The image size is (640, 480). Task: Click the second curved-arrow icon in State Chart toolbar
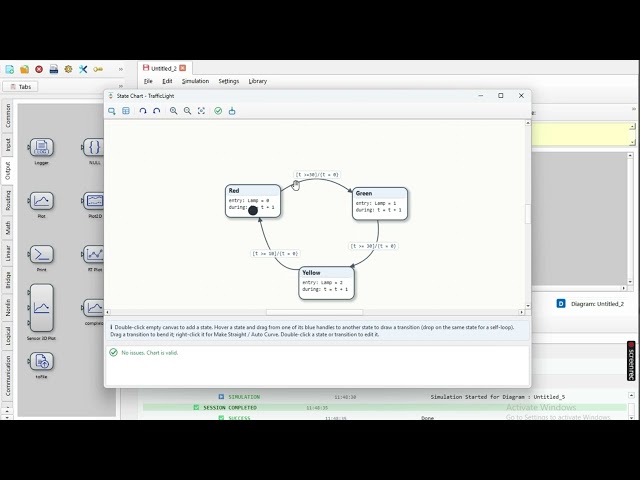[x=156, y=111]
